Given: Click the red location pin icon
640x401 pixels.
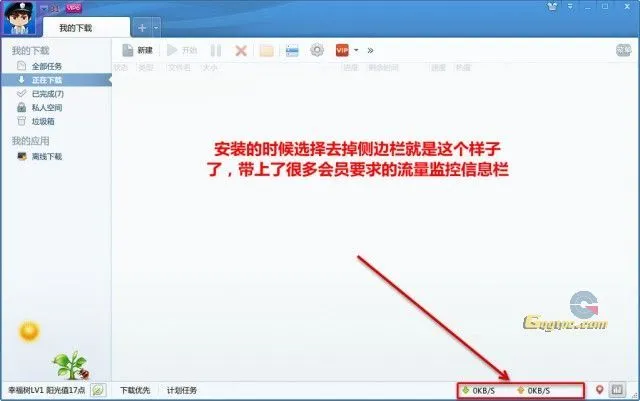Looking at the screenshot, I should click(599, 390).
